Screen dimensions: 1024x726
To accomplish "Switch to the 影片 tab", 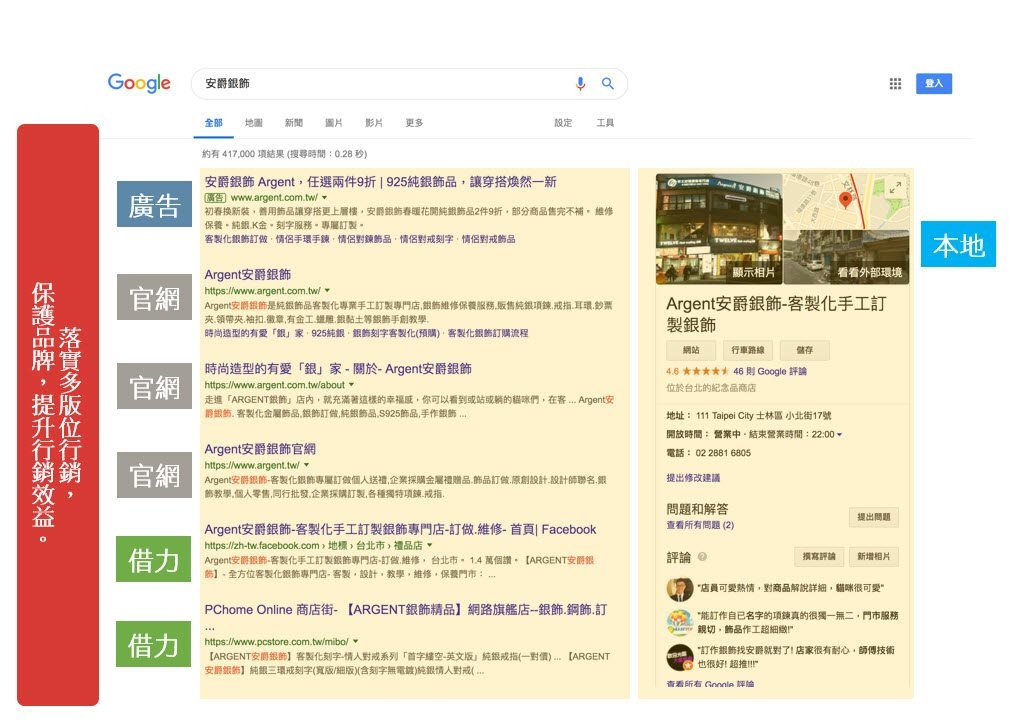I will tap(374, 123).
